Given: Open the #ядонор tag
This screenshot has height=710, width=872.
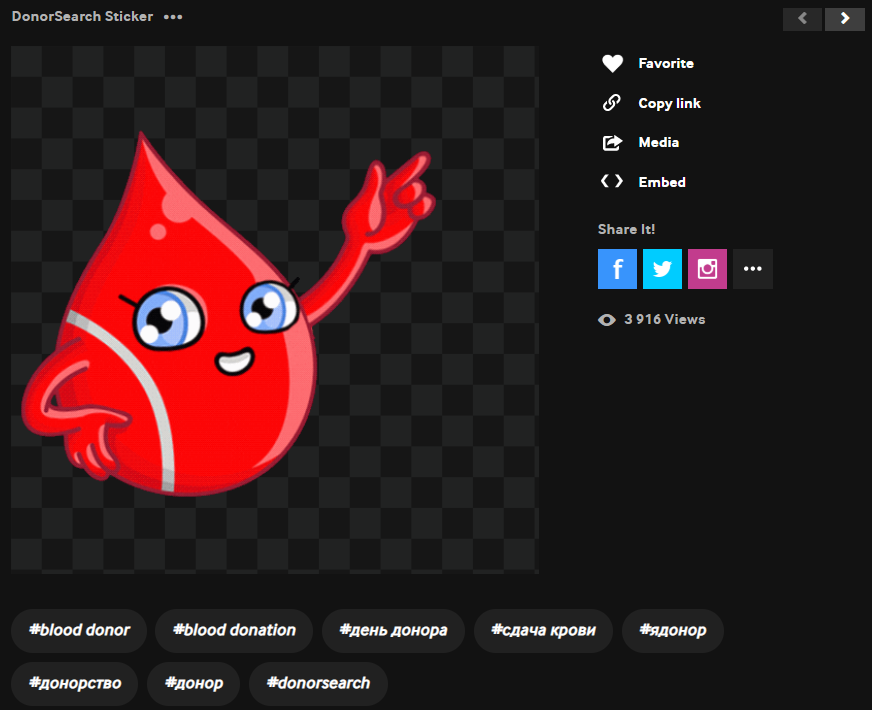Looking at the screenshot, I should pos(672,631).
